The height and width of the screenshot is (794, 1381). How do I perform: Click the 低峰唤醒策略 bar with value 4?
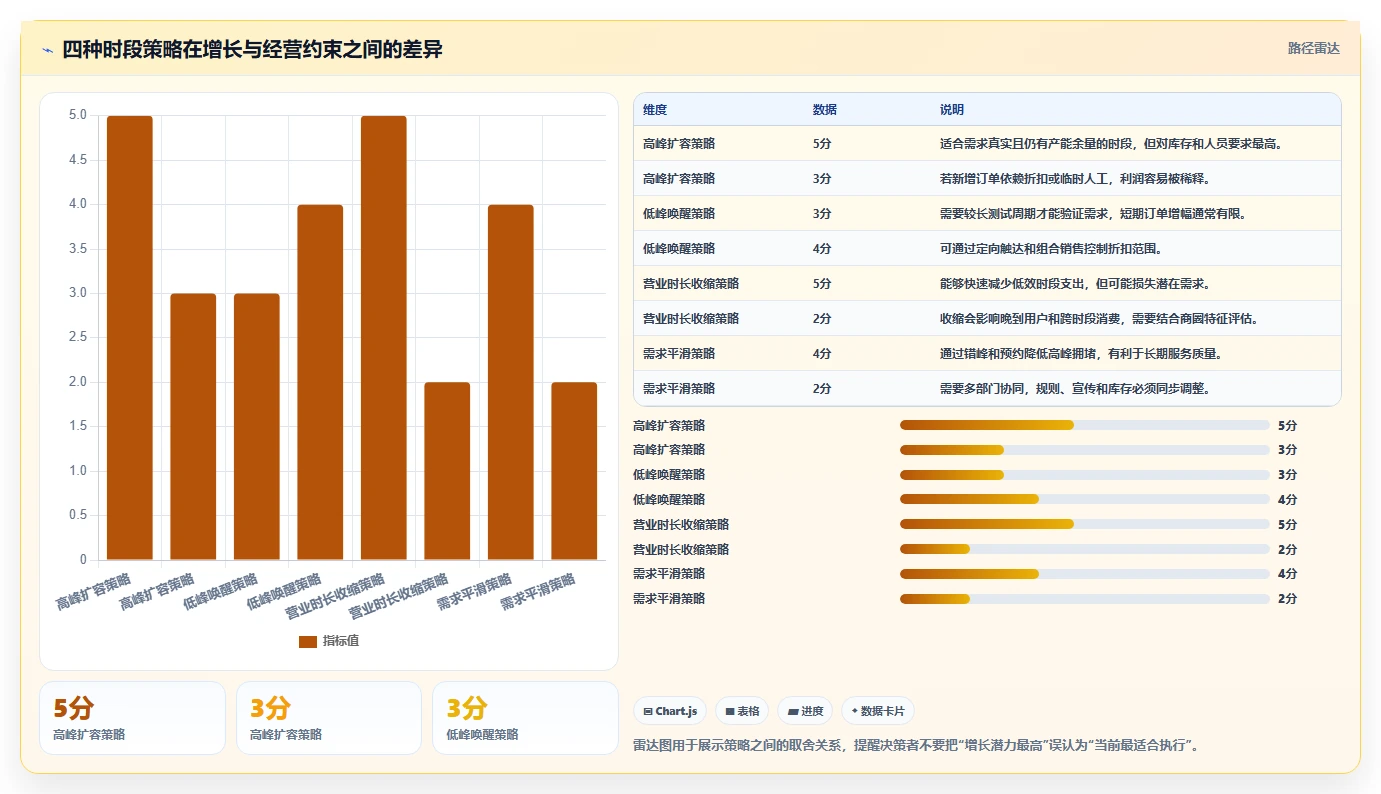pos(320,382)
